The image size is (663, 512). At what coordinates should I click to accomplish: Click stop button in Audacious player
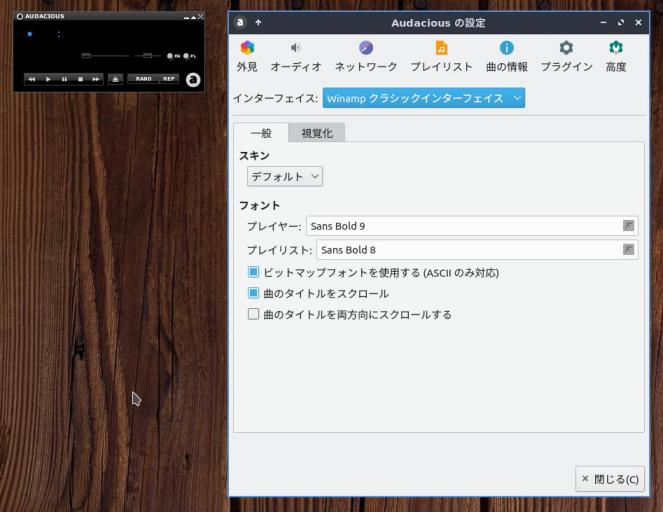pyautogui.click(x=80, y=79)
